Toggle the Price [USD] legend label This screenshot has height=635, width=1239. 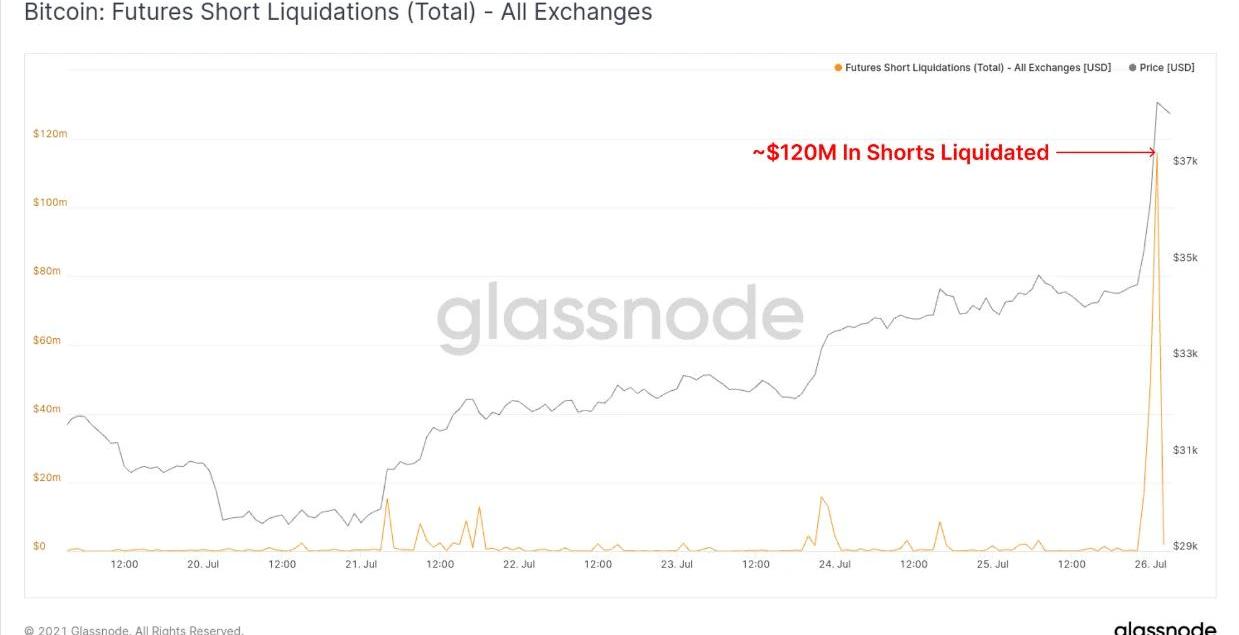pos(1166,68)
